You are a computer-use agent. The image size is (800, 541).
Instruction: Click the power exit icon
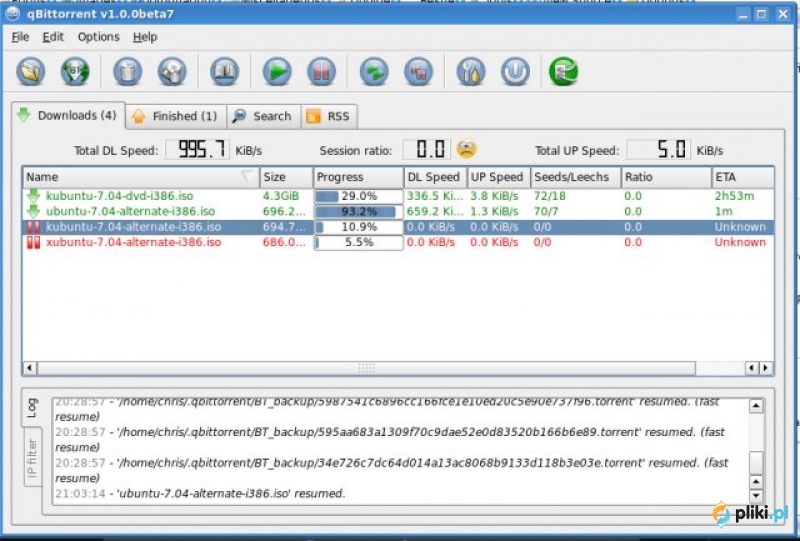515,71
